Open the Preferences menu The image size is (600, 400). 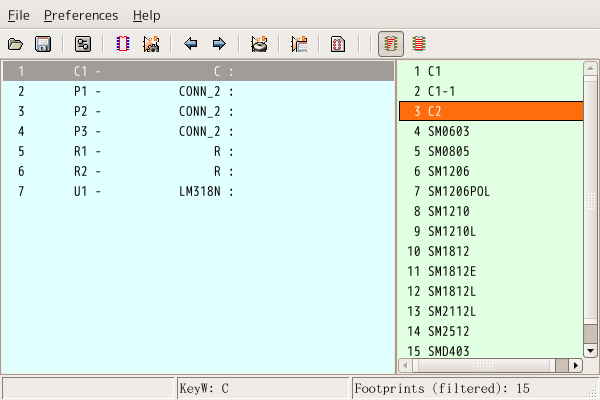[80, 16]
